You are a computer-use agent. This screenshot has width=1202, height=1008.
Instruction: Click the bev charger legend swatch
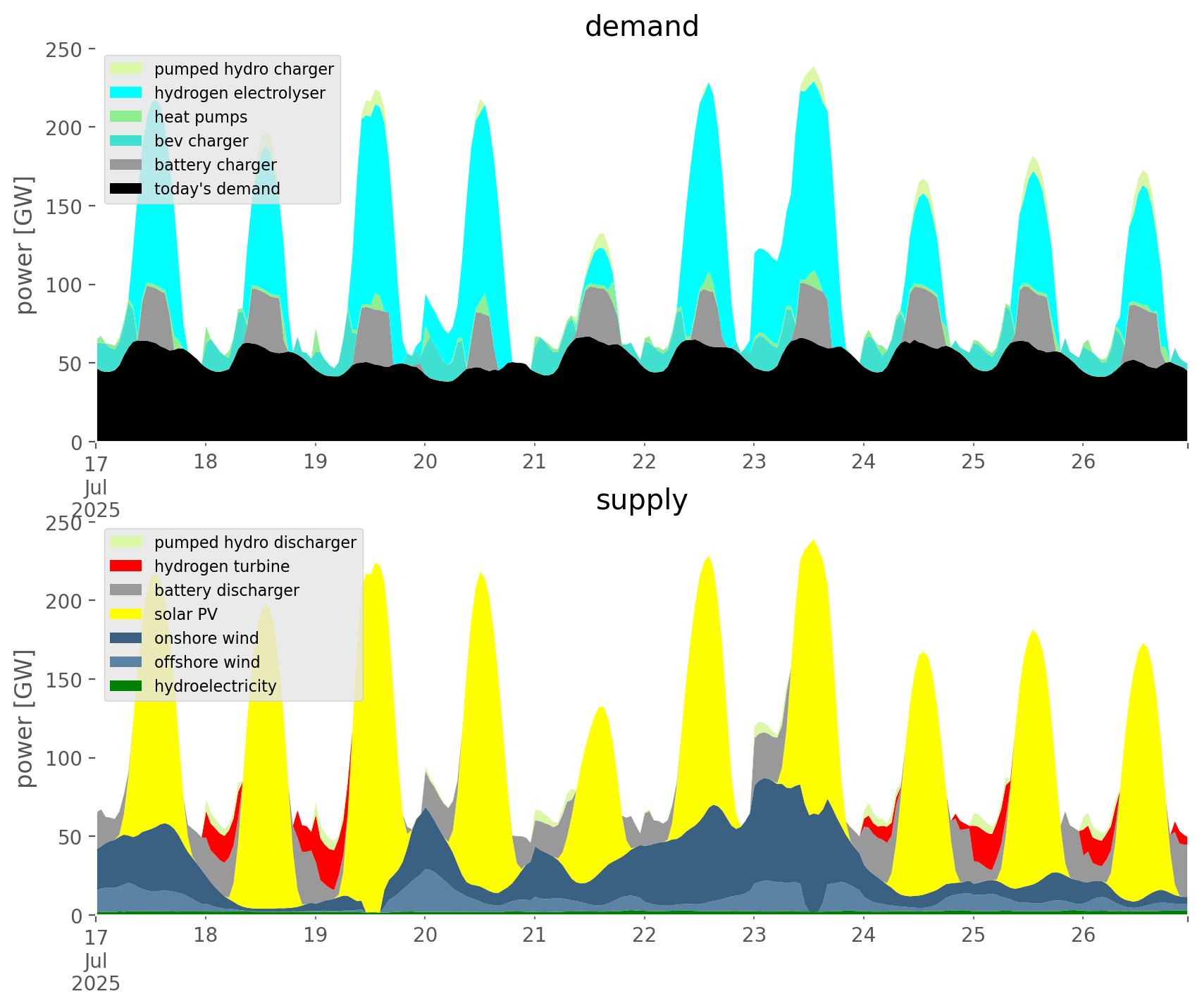tap(127, 141)
